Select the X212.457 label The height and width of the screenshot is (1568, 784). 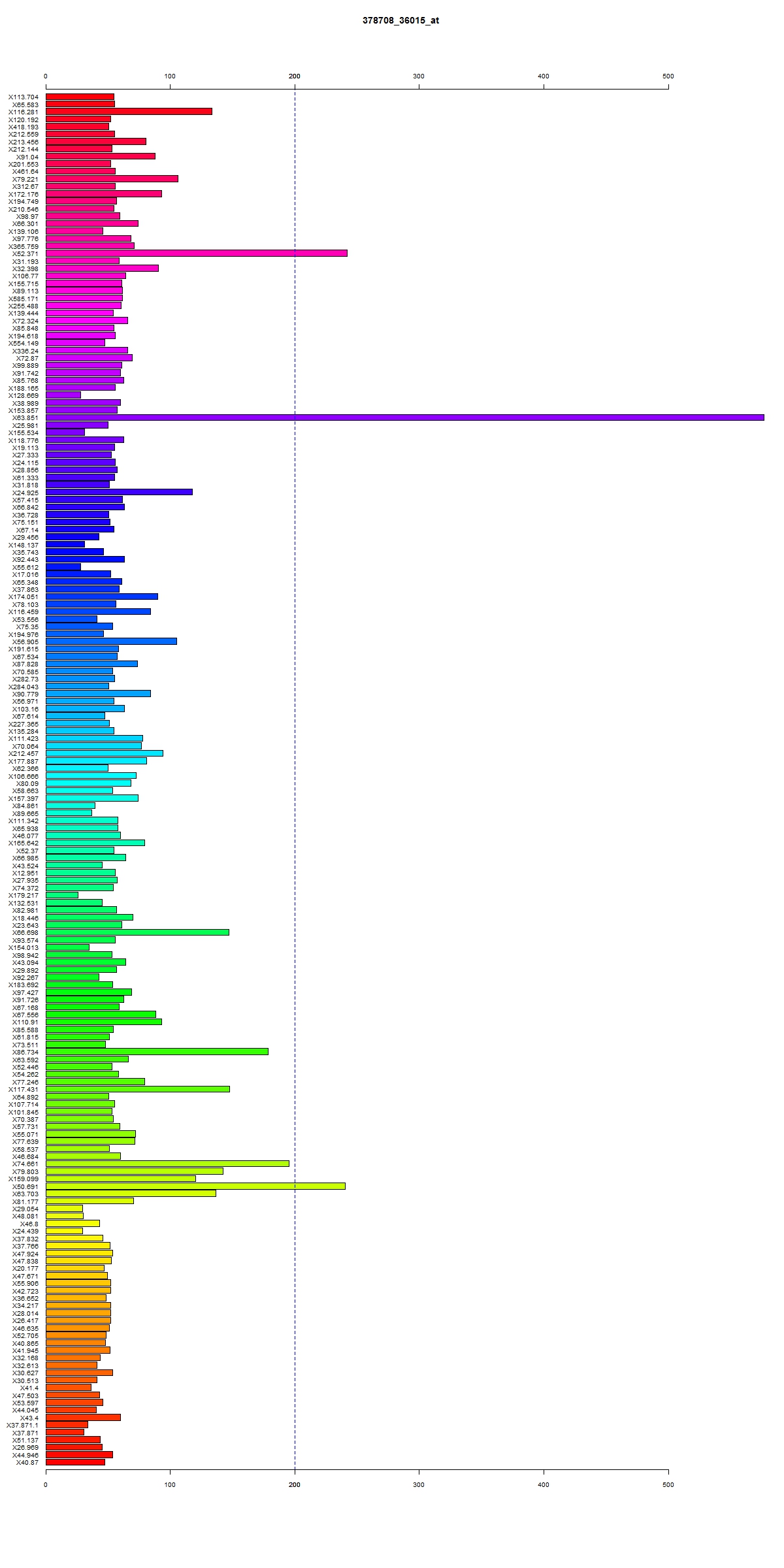click(x=24, y=754)
